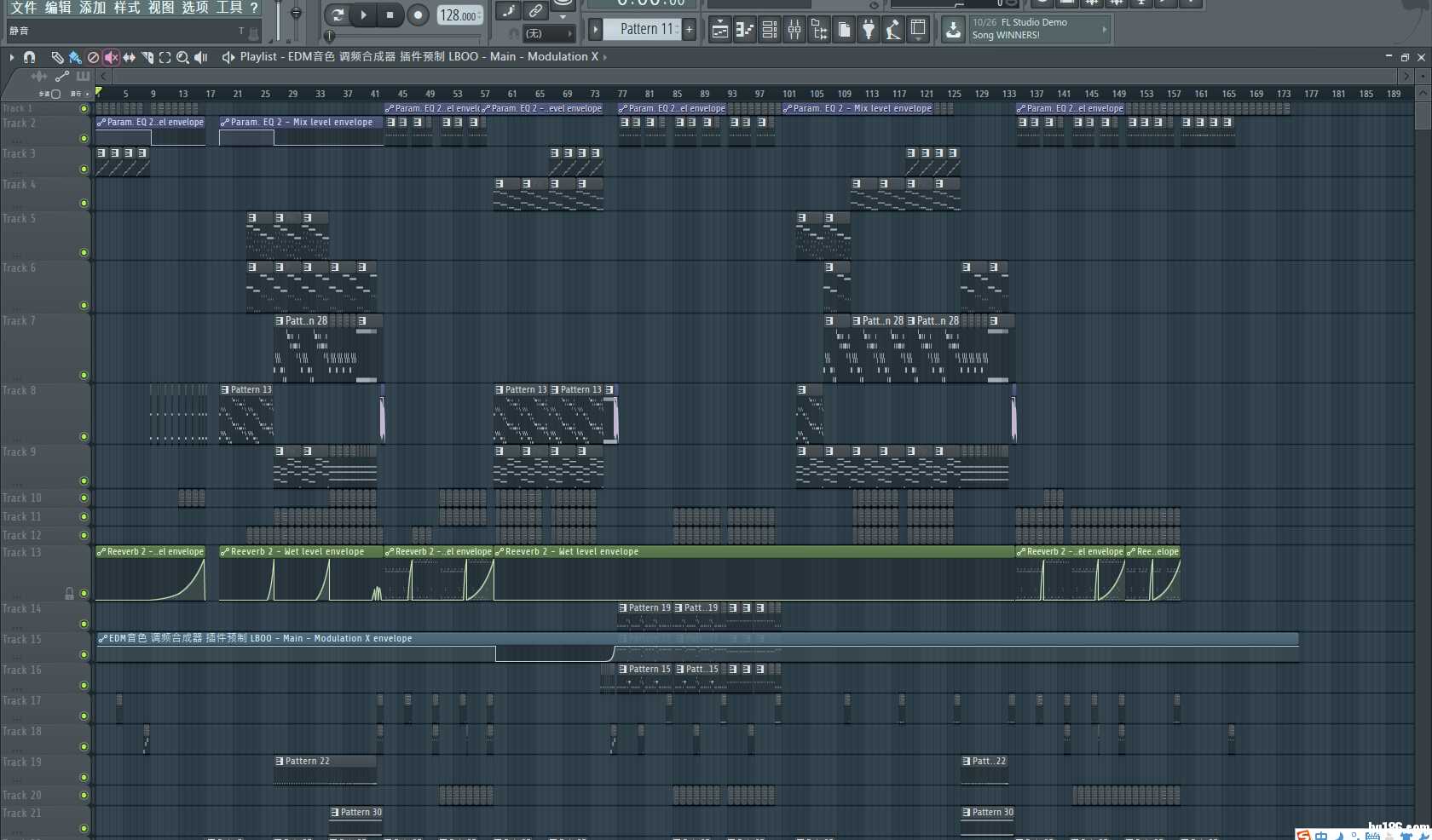Show pattern clips picker
The image size is (1432, 840).
pos(83,76)
